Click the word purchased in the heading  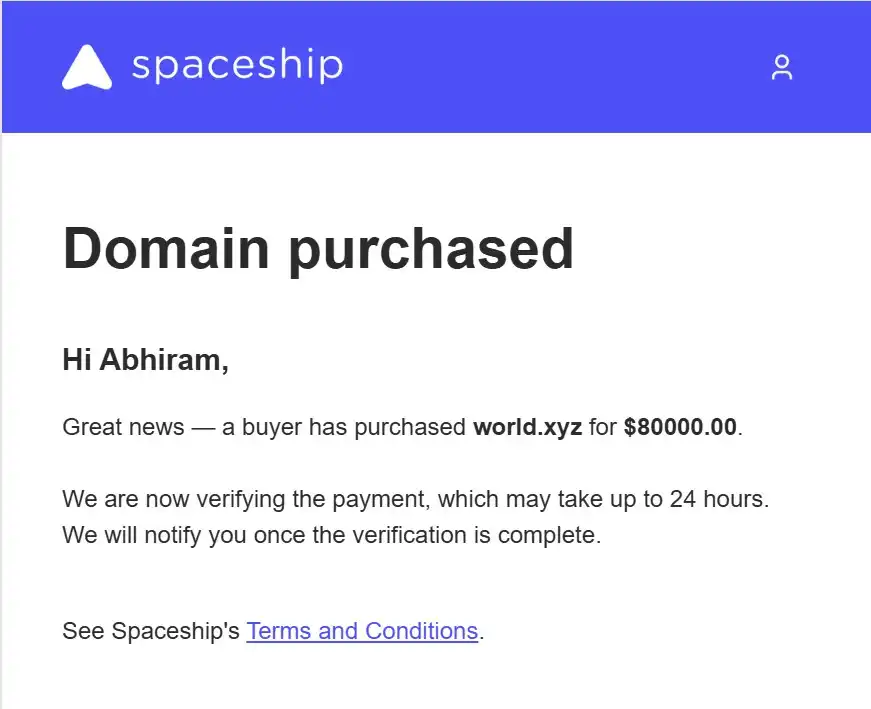432,249
